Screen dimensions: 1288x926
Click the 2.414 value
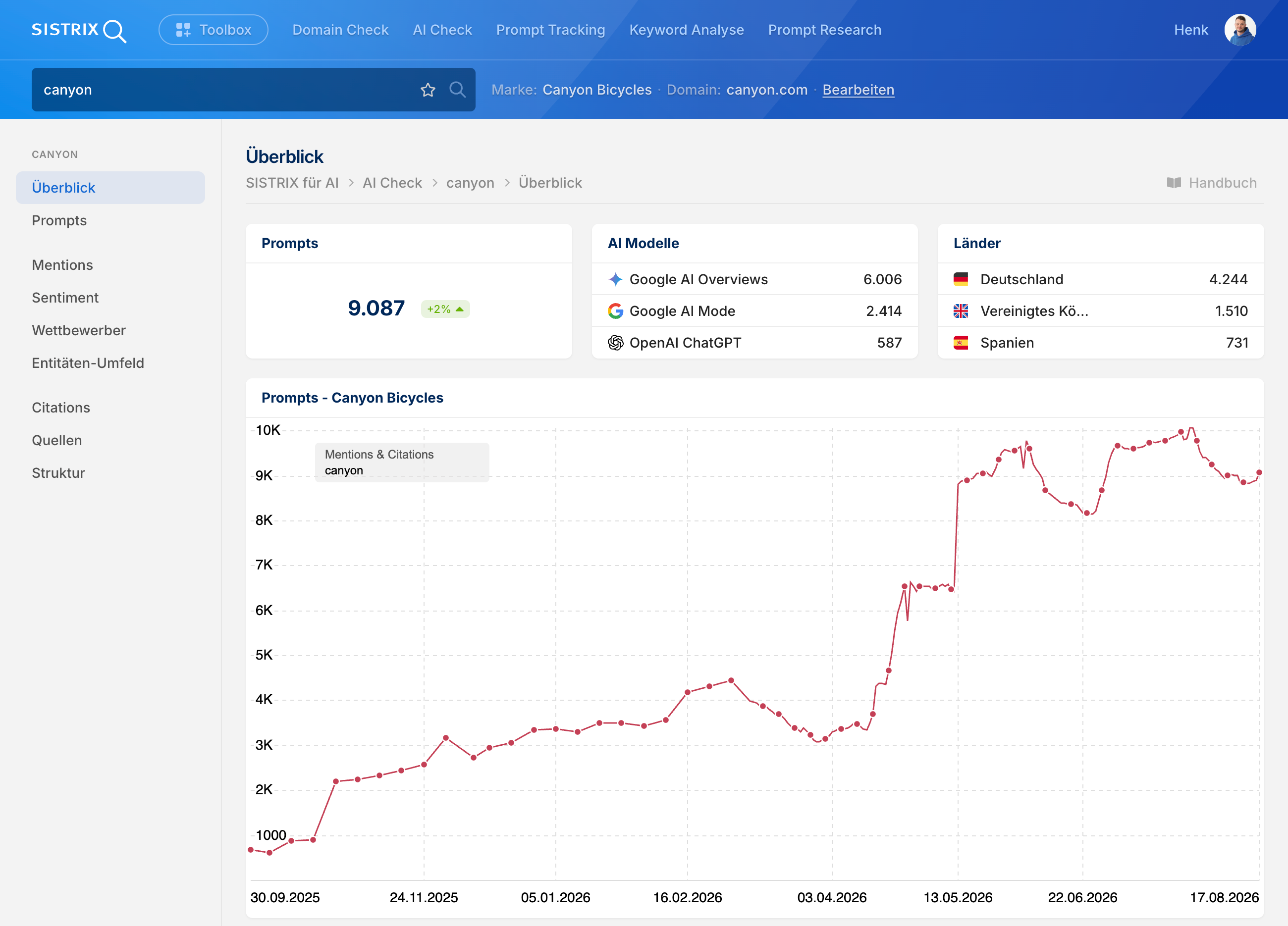pos(884,311)
